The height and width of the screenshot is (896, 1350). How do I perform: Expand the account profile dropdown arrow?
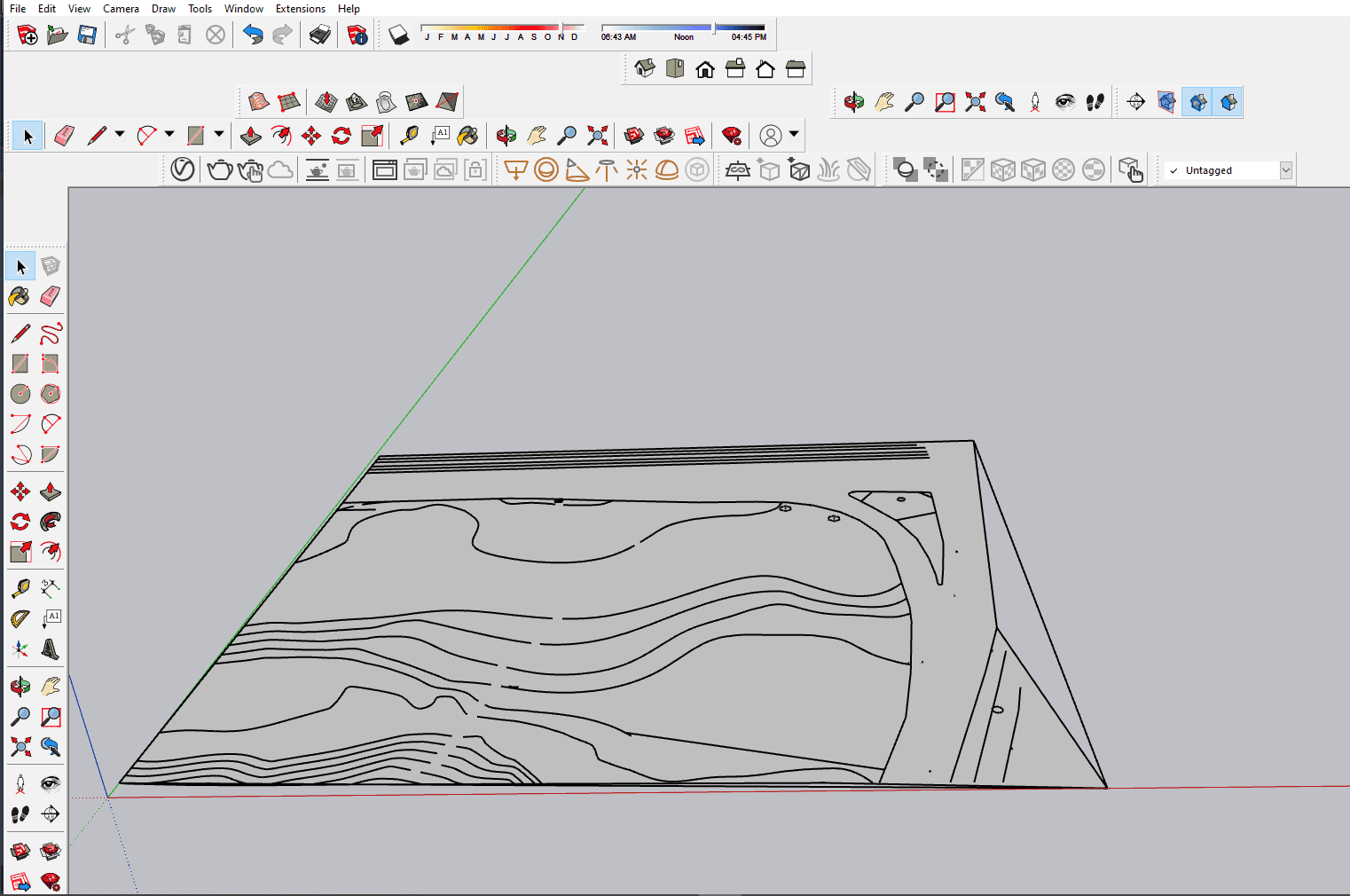pos(794,135)
